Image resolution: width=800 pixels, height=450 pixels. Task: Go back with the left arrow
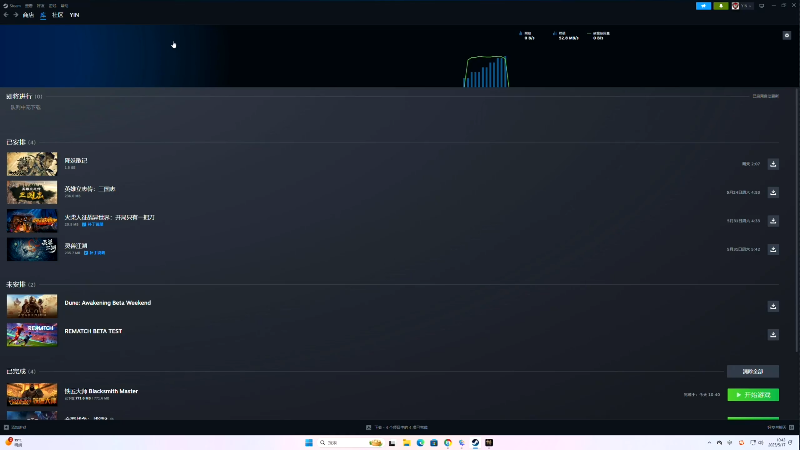6,15
